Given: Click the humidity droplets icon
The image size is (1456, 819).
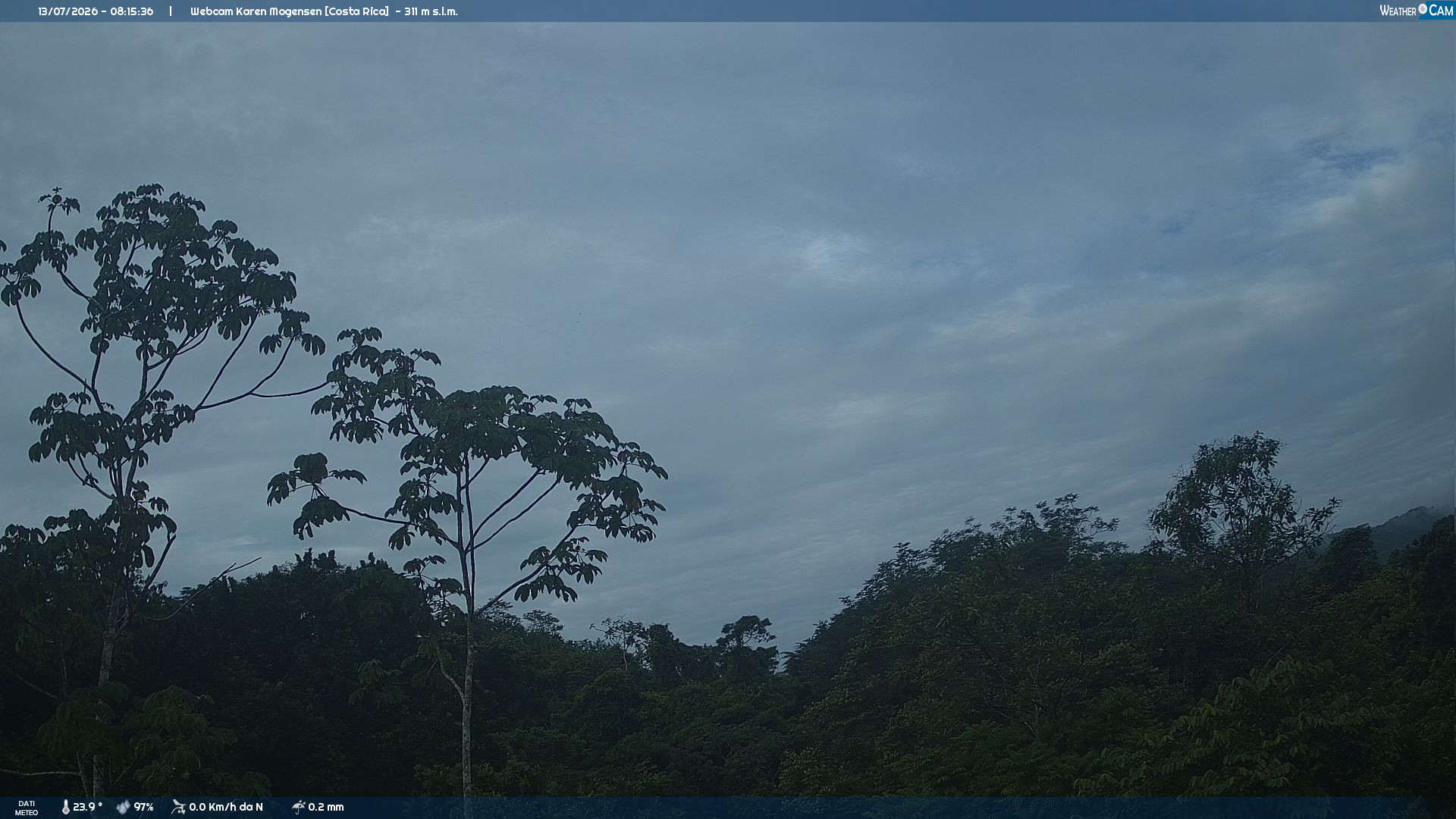Looking at the screenshot, I should click(123, 808).
